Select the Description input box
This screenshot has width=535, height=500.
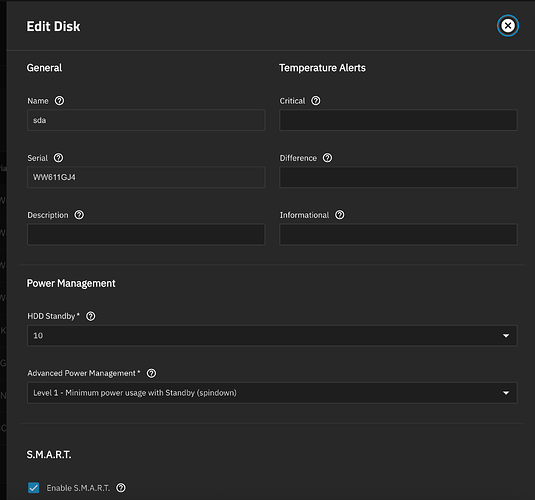(146, 234)
